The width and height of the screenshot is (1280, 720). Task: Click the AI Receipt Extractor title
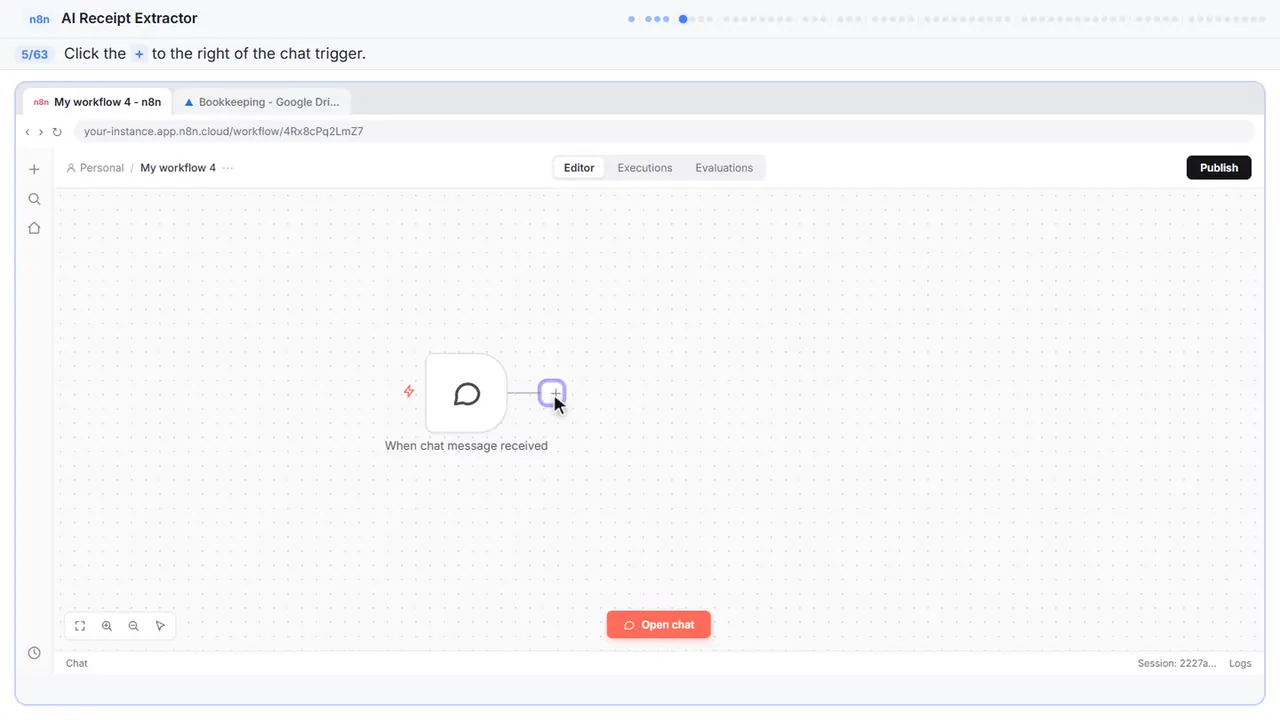click(129, 18)
